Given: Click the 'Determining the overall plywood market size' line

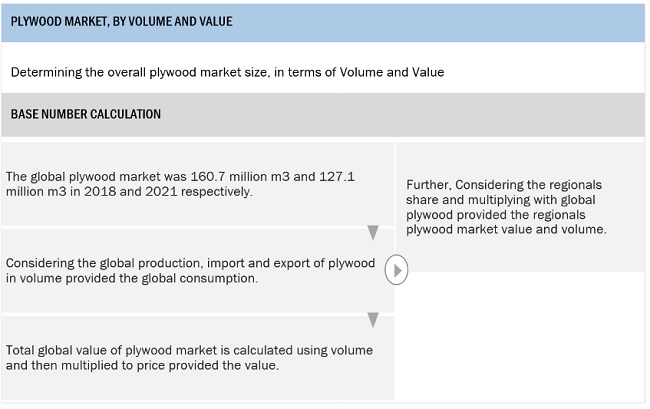Looking at the screenshot, I should (x=227, y=72).
